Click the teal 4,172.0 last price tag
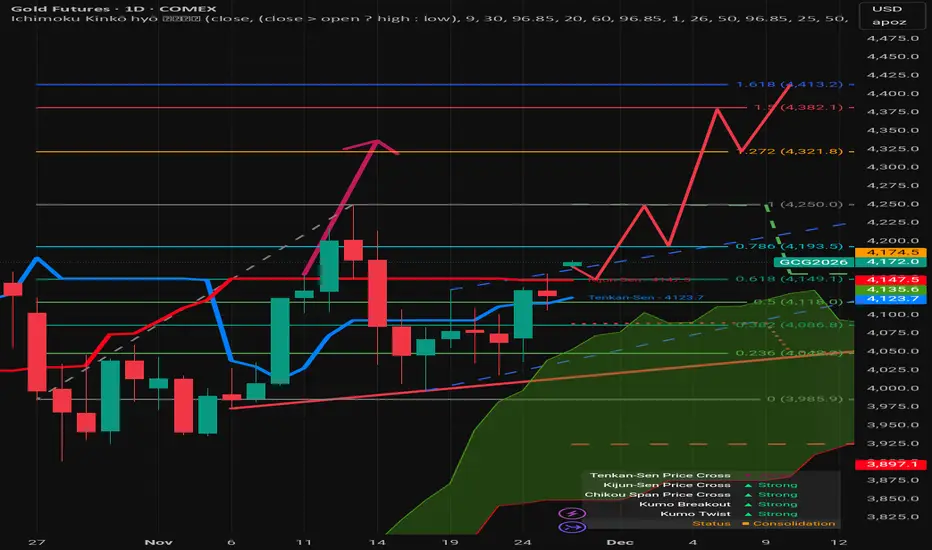Screen dimensions: 932x550 [890, 262]
